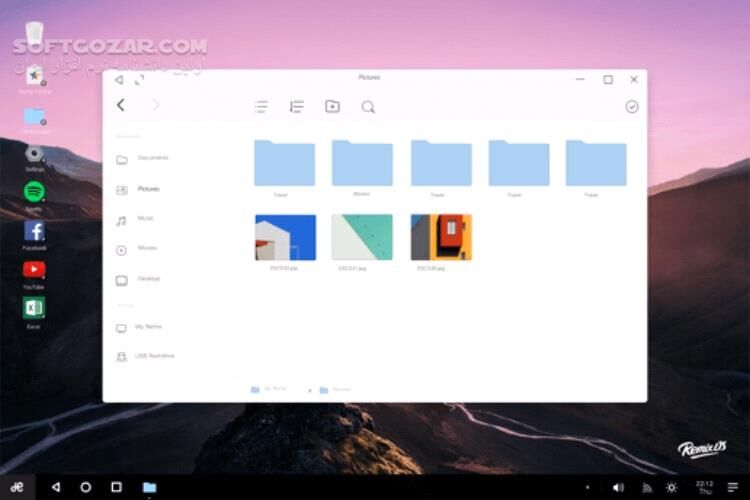Image resolution: width=750 pixels, height=500 pixels.
Task: Select the USB flash drive in the sidebar
Action: click(145, 356)
